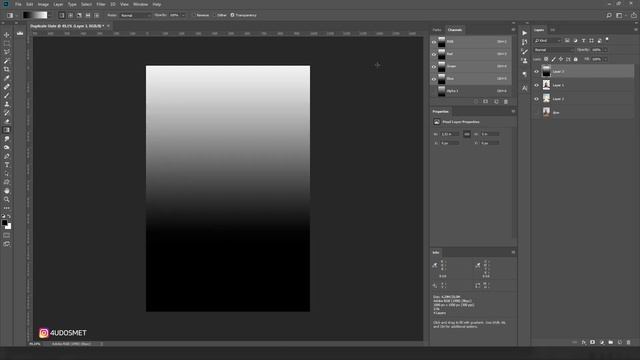Hide the second layer in Layers panel
Screen dimensions: 640x360
click(x=537, y=85)
